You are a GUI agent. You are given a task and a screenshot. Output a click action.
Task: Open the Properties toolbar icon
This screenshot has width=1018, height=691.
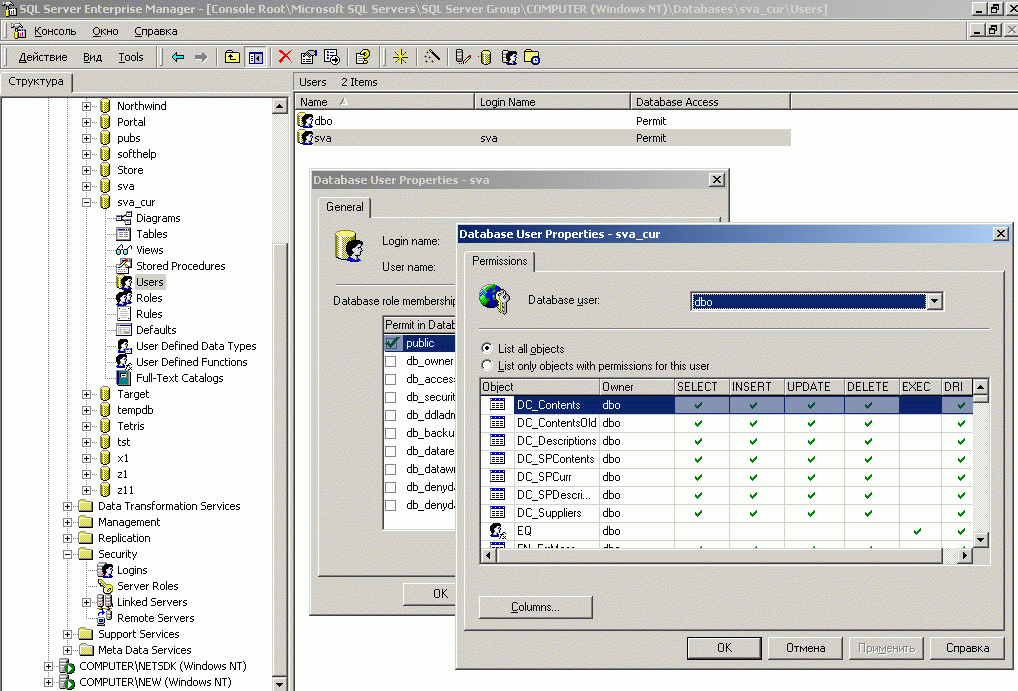click(x=308, y=57)
